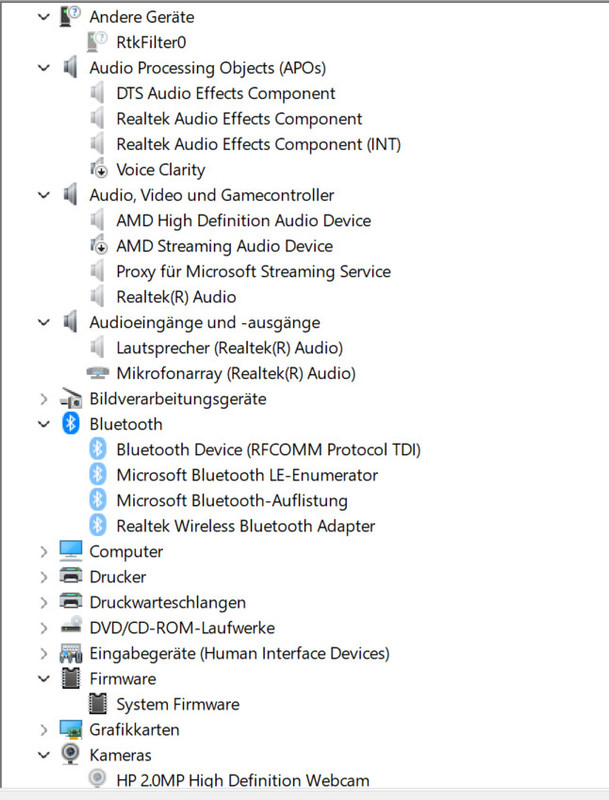
Task: Collapse the Firmware category
Action: (44, 679)
